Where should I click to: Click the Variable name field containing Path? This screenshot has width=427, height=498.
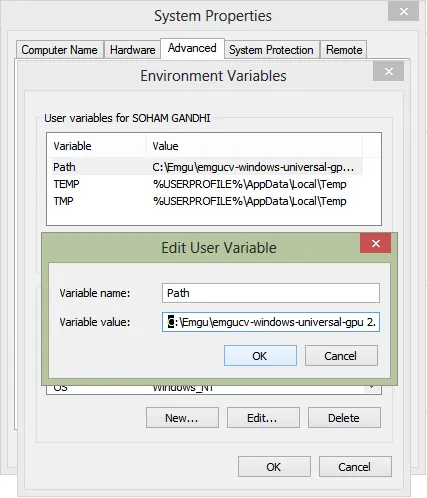click(271, 293)
